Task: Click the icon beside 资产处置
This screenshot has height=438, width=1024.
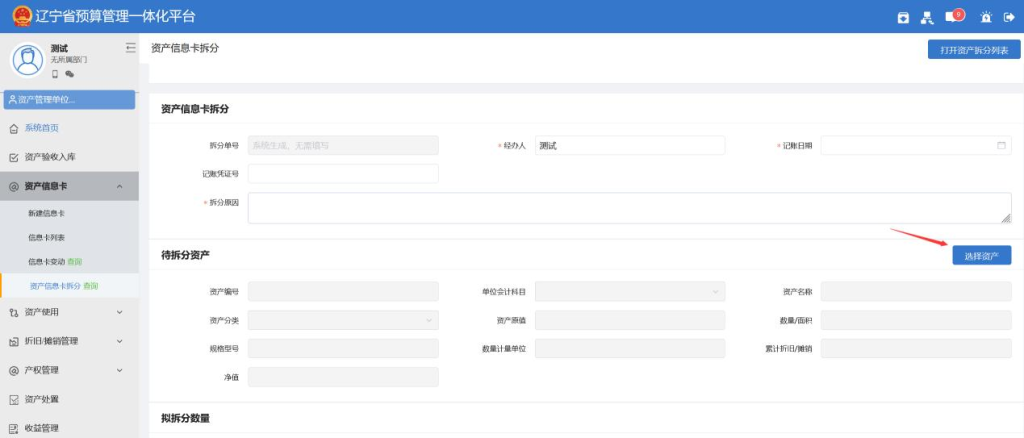Action: point(14,399)
